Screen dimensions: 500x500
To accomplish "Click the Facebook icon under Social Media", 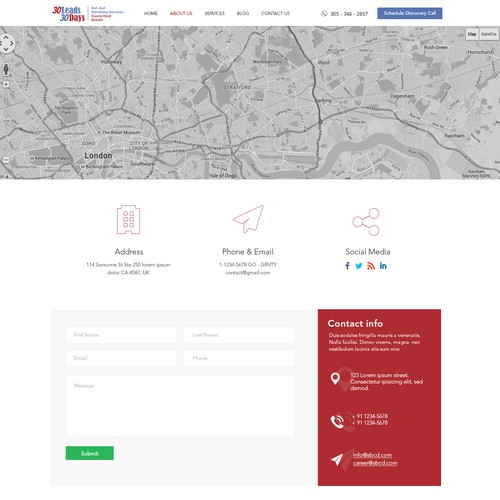I will 347,266.
